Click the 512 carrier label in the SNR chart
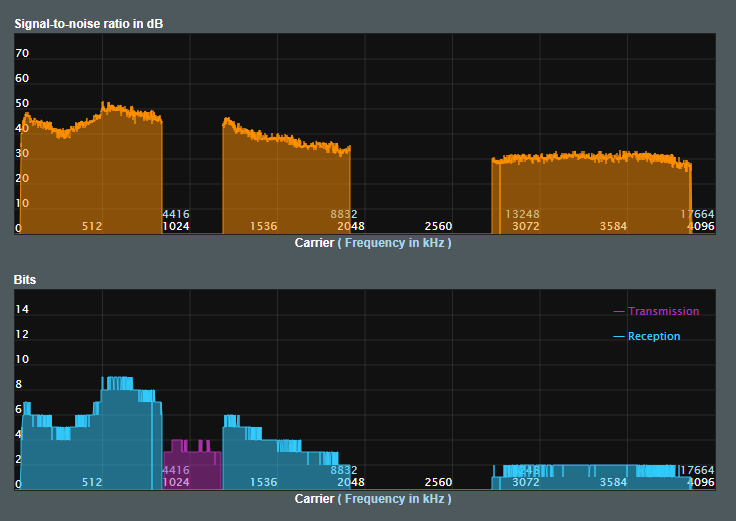Screen dimensions: 736x521 coord(92,226)
